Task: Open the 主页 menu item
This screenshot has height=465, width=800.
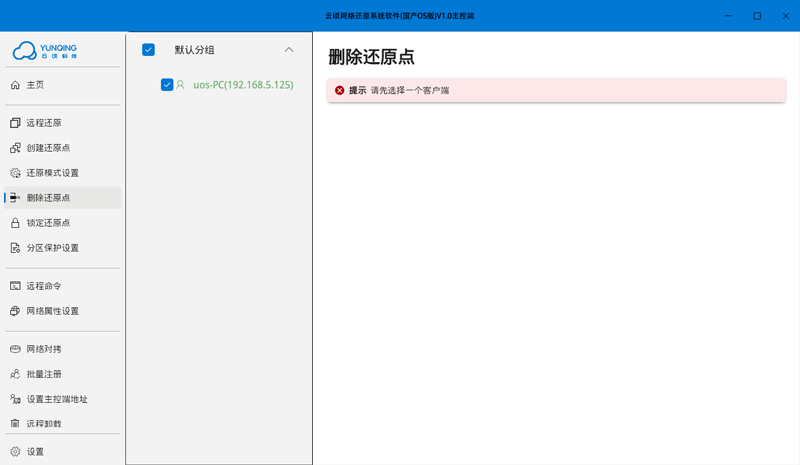Action: [x=63, y=85]
